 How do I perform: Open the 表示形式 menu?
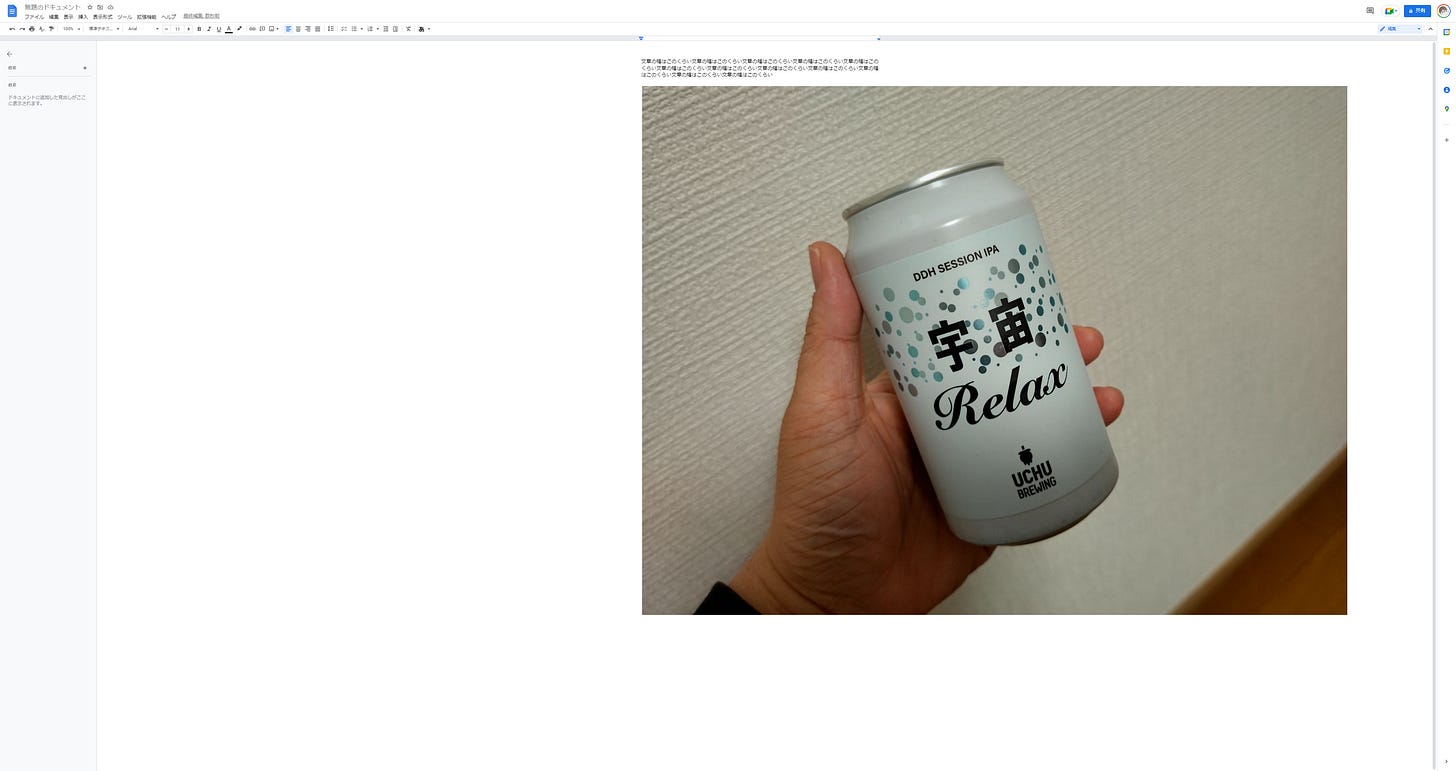click(x=103, y=17)
